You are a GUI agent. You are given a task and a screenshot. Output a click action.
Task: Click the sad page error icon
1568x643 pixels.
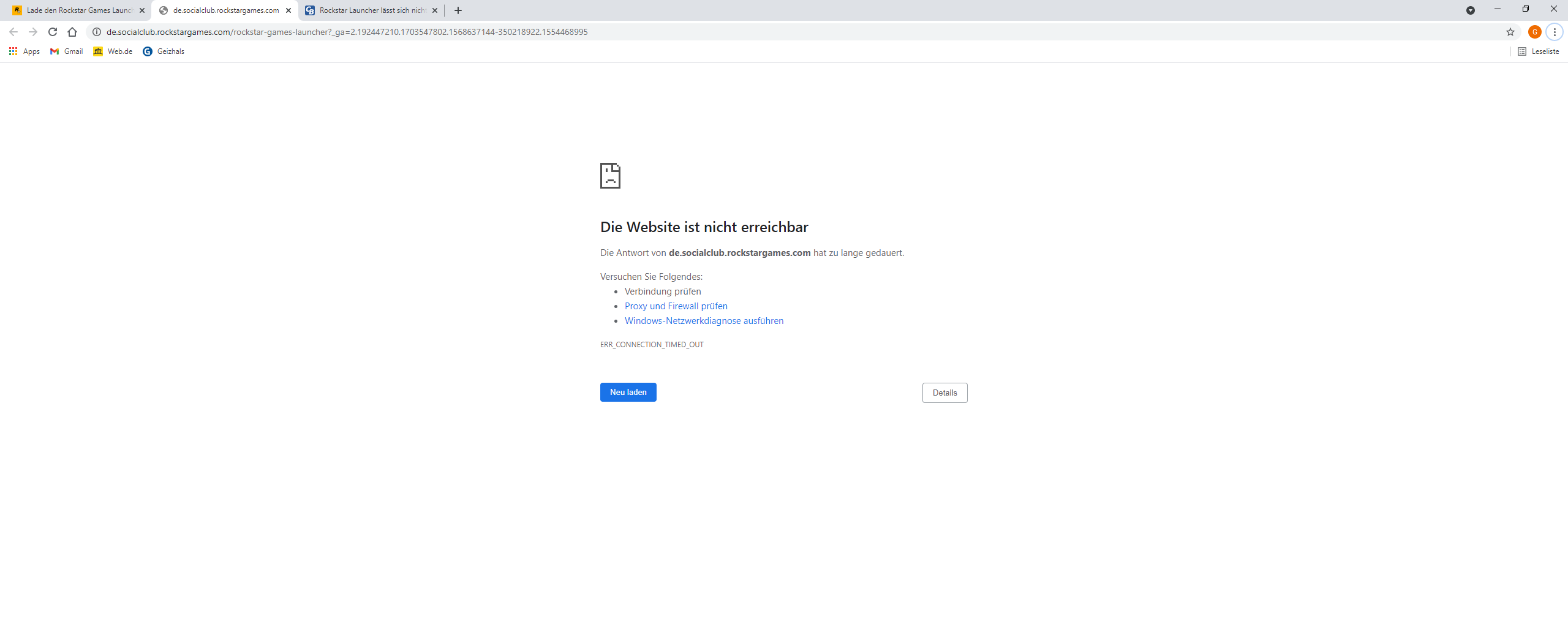[x=610, y=176]
